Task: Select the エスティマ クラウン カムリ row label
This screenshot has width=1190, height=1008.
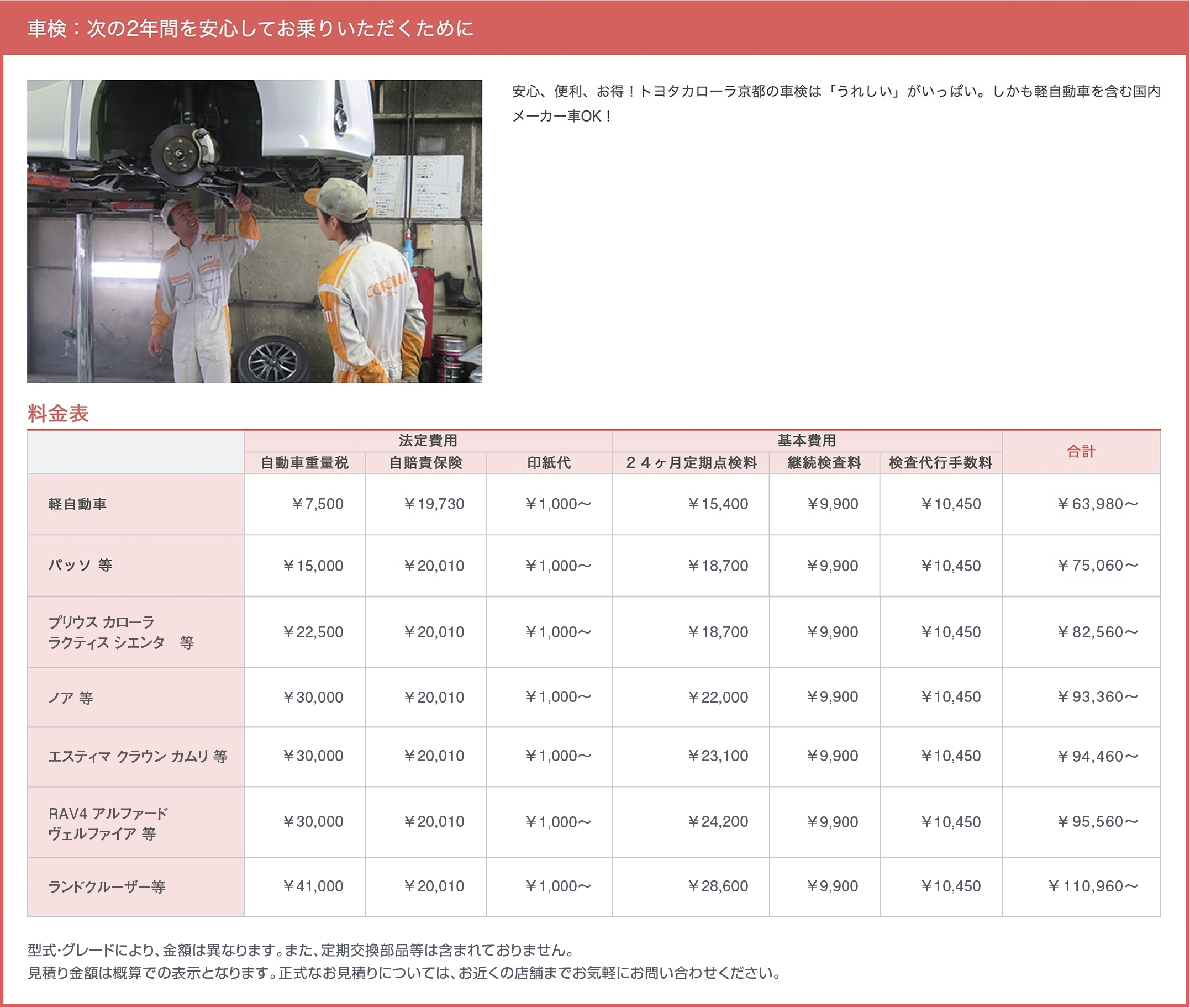Action: pyautogui.click(x=137, y=756)
